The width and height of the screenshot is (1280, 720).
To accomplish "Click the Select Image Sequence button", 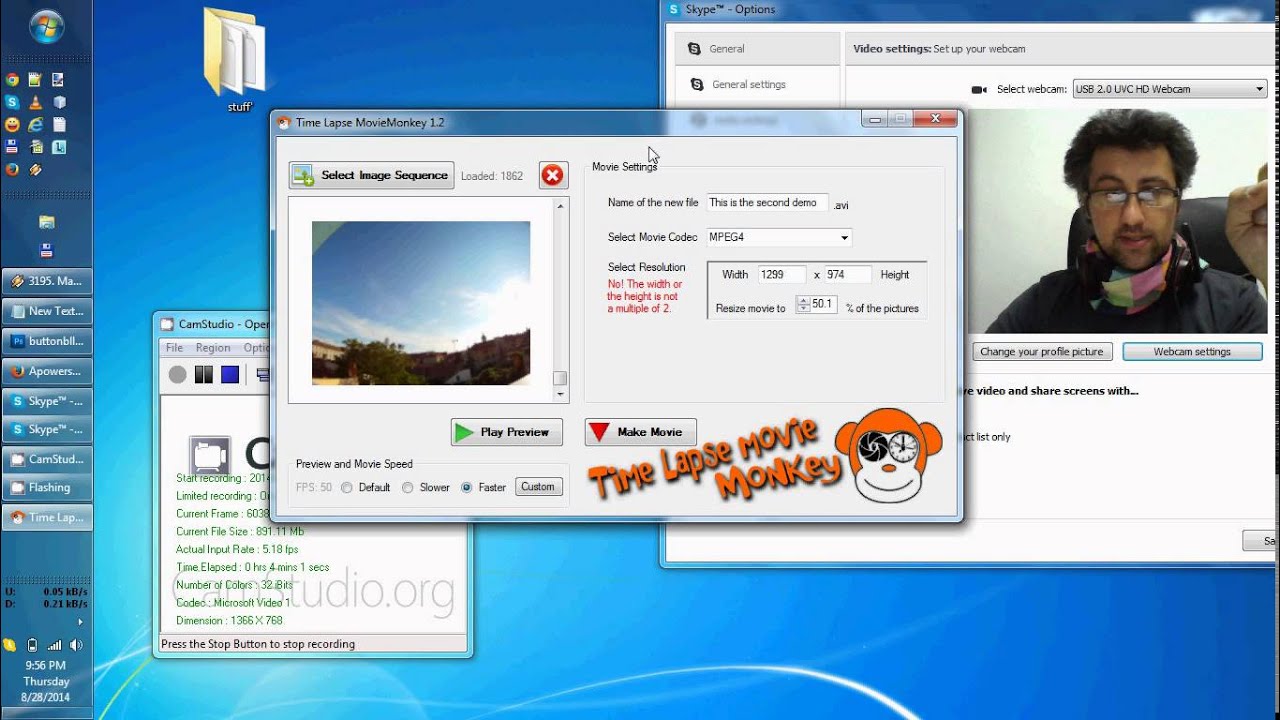I will click(x=371, y=175).
